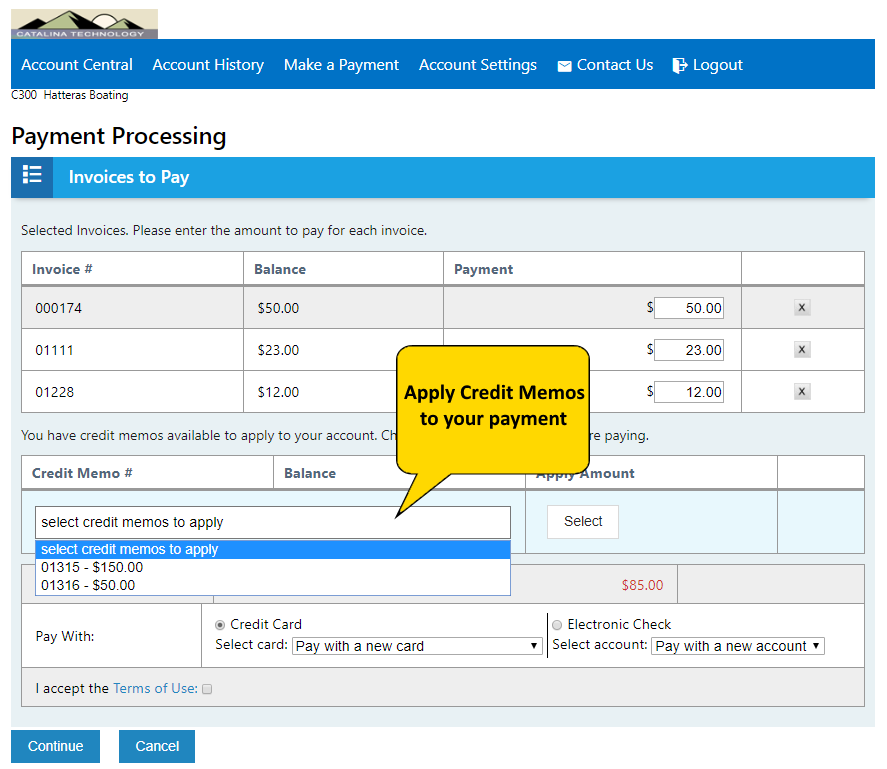The width and height of the screenshot is (887, 769).
Task: Click the red $85.00 total amount
Action: [642, 585]
